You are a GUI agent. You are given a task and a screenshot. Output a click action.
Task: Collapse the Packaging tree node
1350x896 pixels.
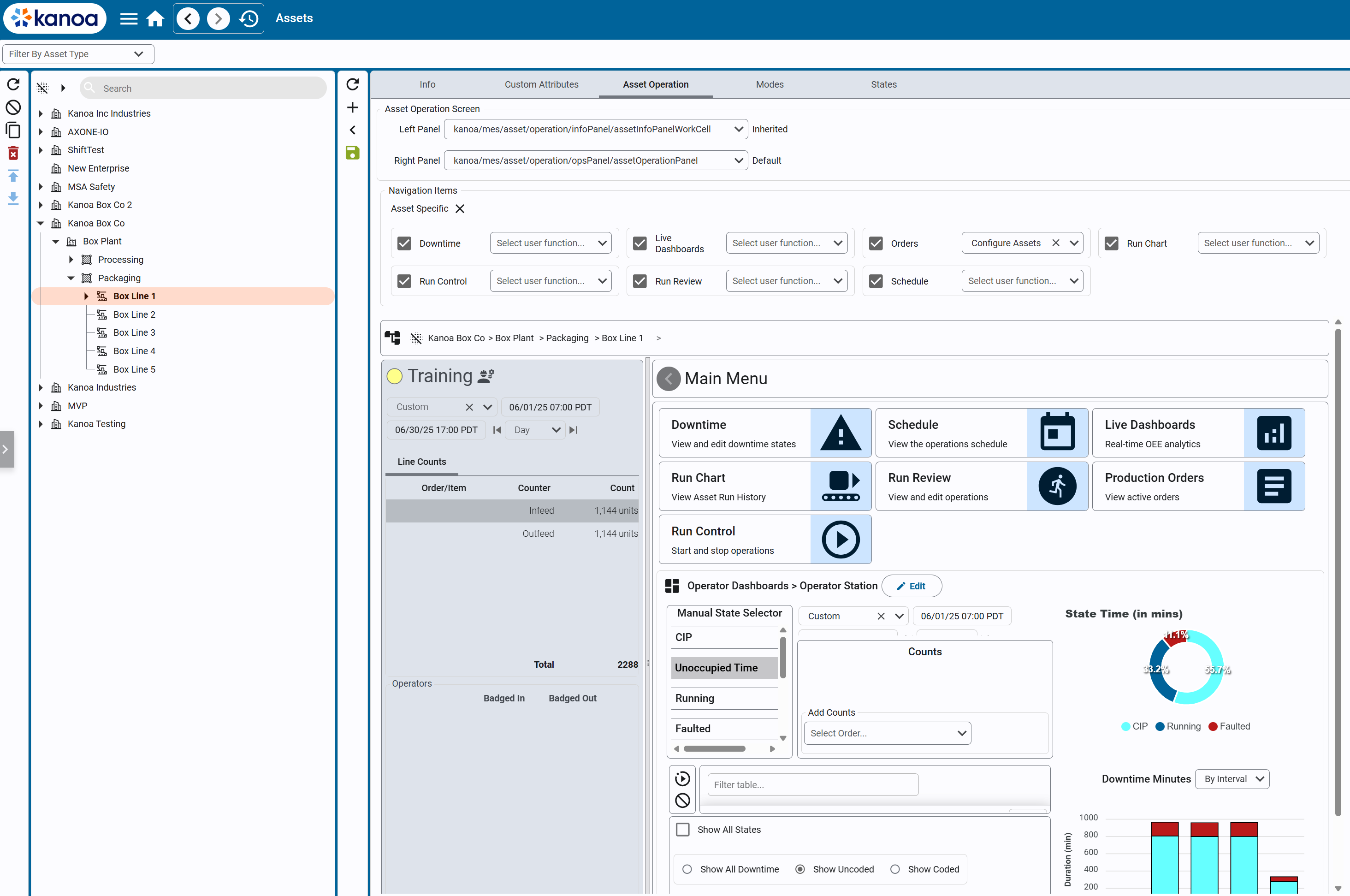point(71,278)
